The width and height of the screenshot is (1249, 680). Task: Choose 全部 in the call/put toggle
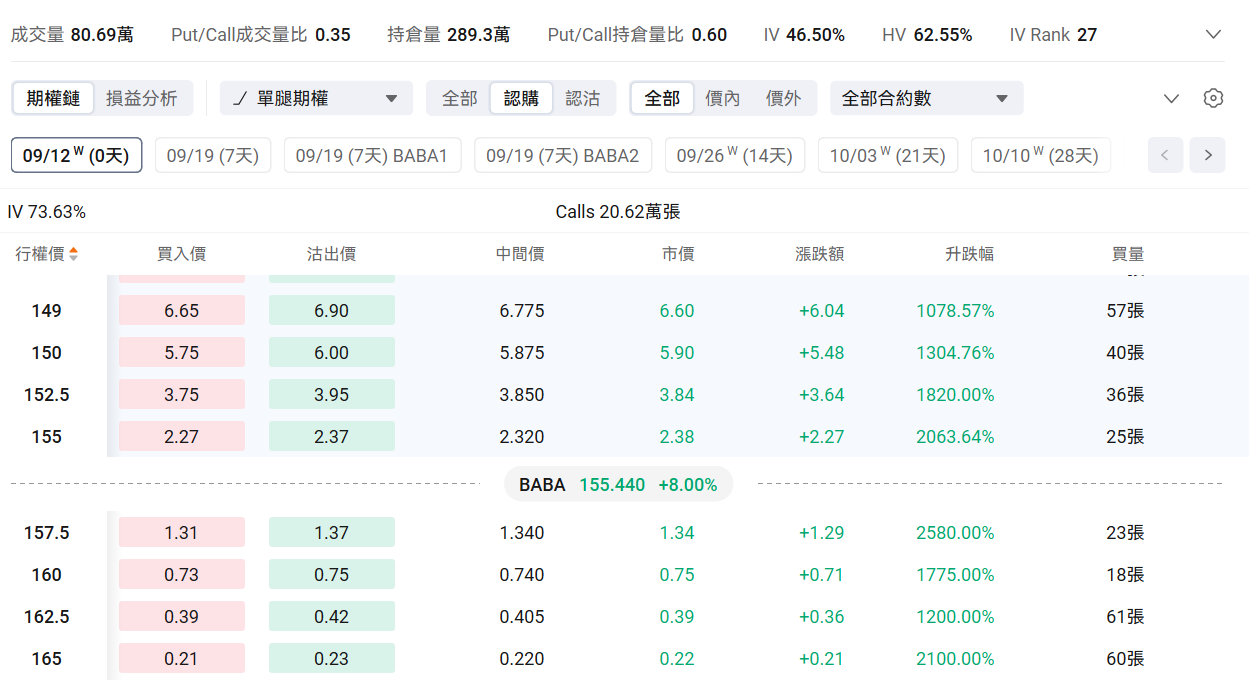click(x=460, y=98)
